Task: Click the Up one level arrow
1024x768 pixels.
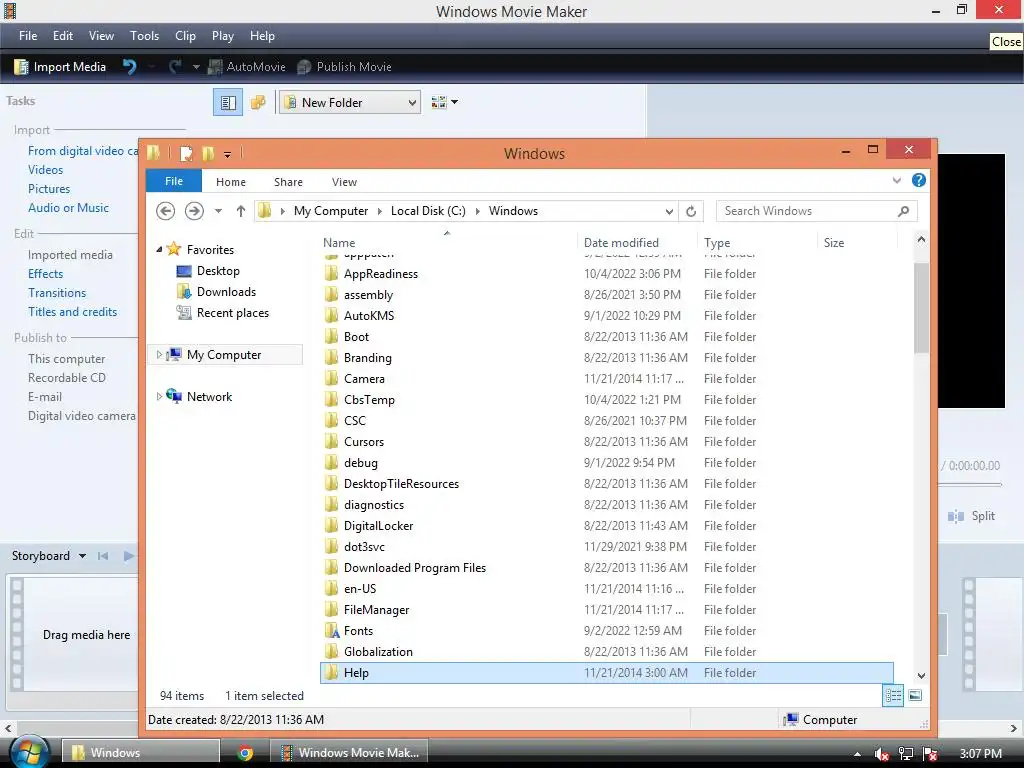Action: [x=240, y=211]
